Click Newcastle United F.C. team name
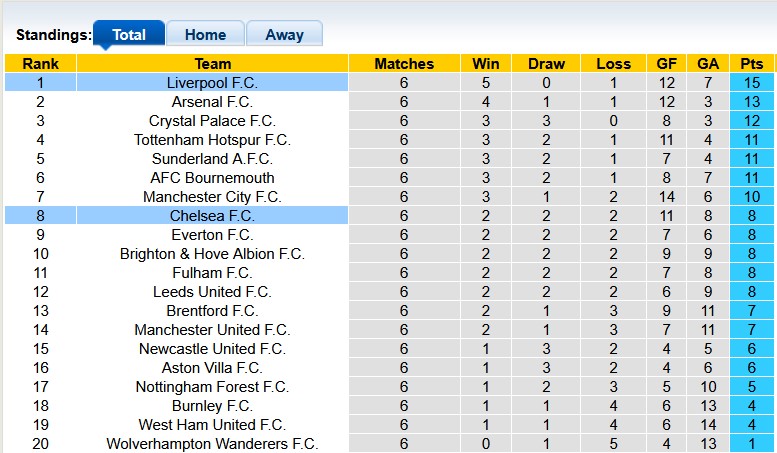 pyautogui.click(x=212, y=349)
